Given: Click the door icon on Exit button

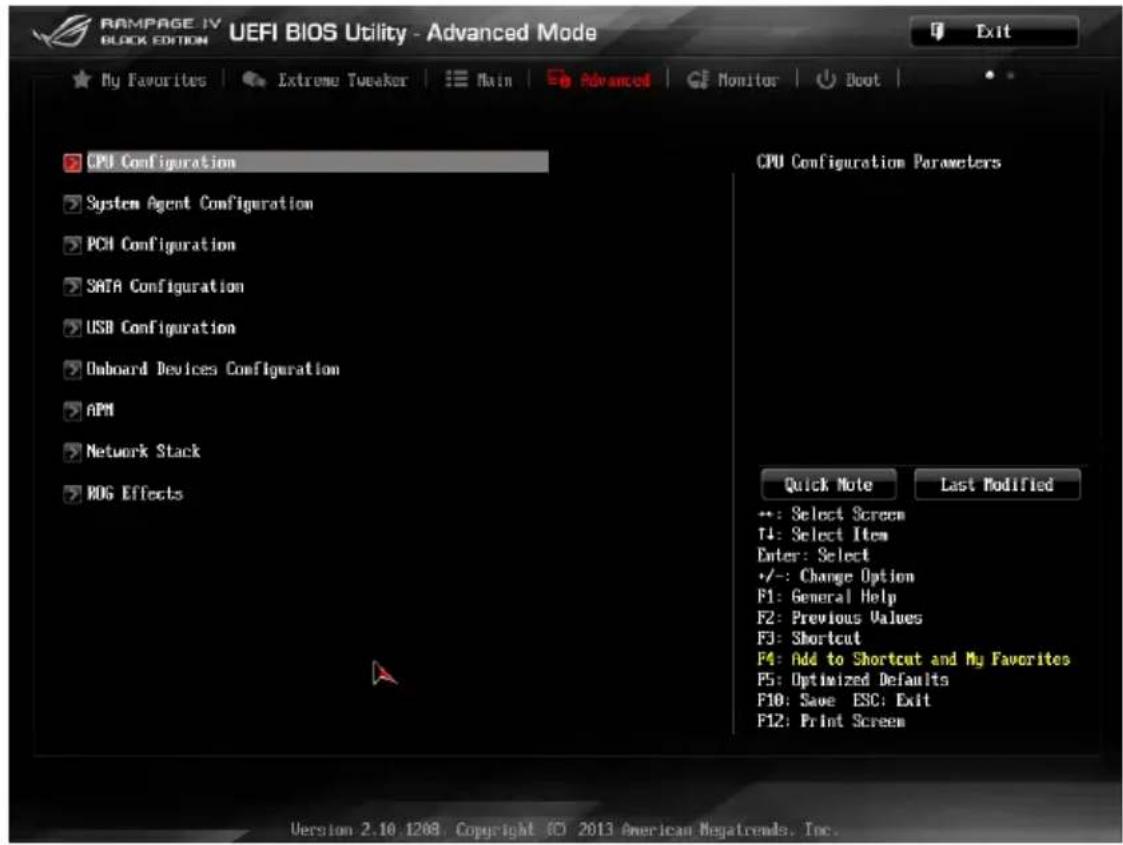Looking at the screenshot, I should tap(937, 31).
